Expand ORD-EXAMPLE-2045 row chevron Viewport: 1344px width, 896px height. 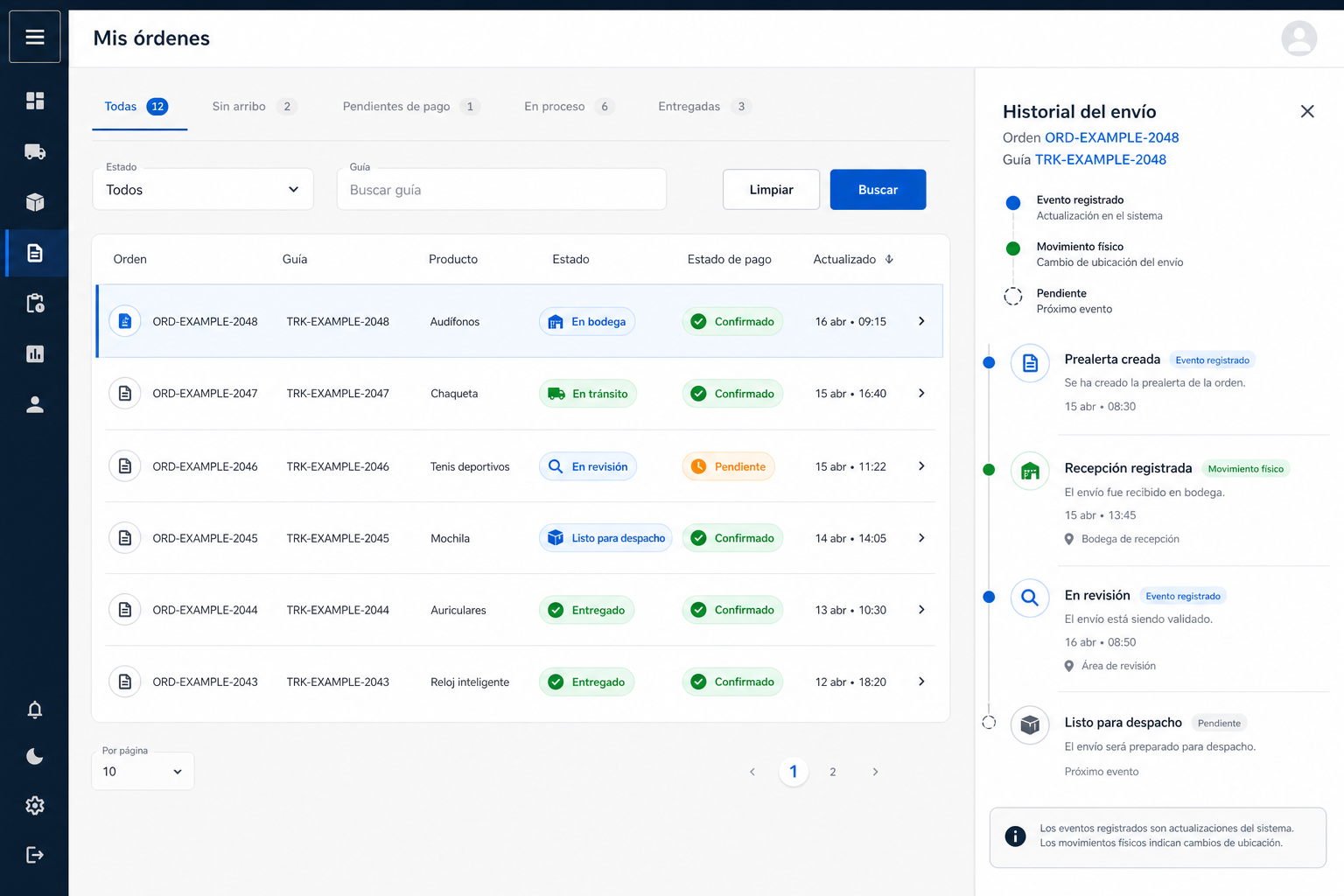(x=921, y=538)
